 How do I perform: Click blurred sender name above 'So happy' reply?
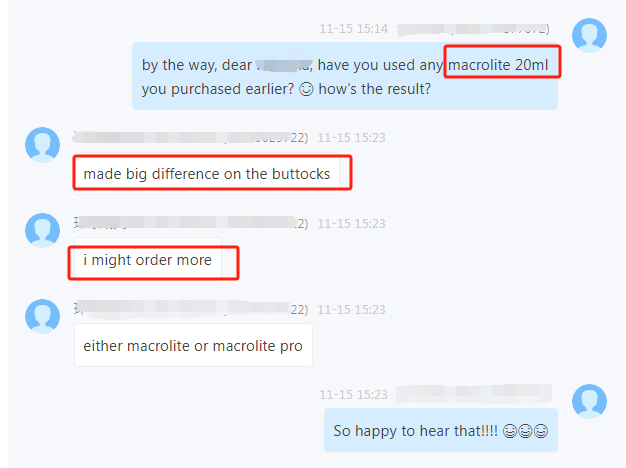474,394
